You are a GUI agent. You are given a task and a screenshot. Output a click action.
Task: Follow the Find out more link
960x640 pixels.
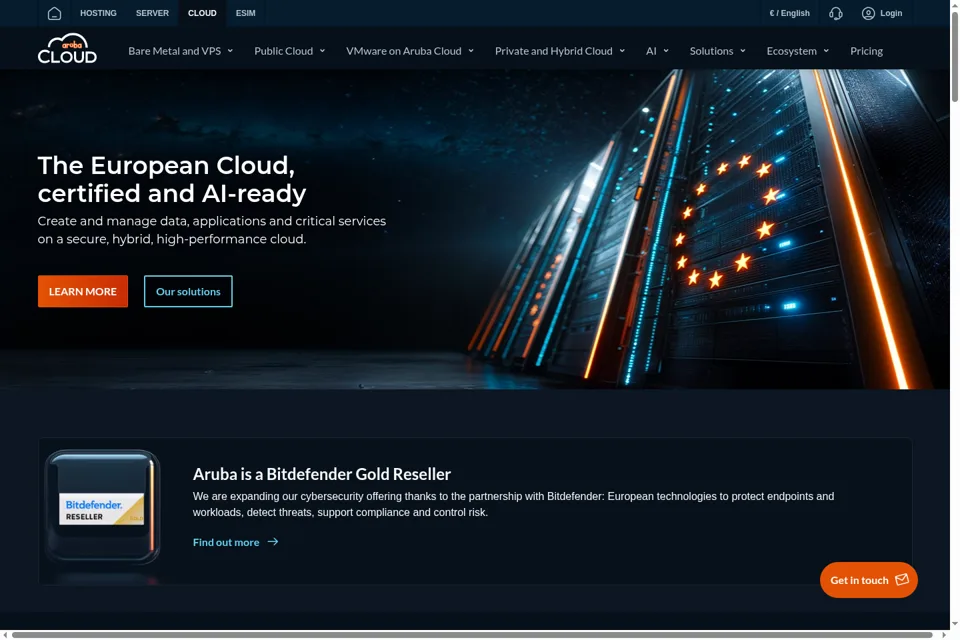point(226,542)
